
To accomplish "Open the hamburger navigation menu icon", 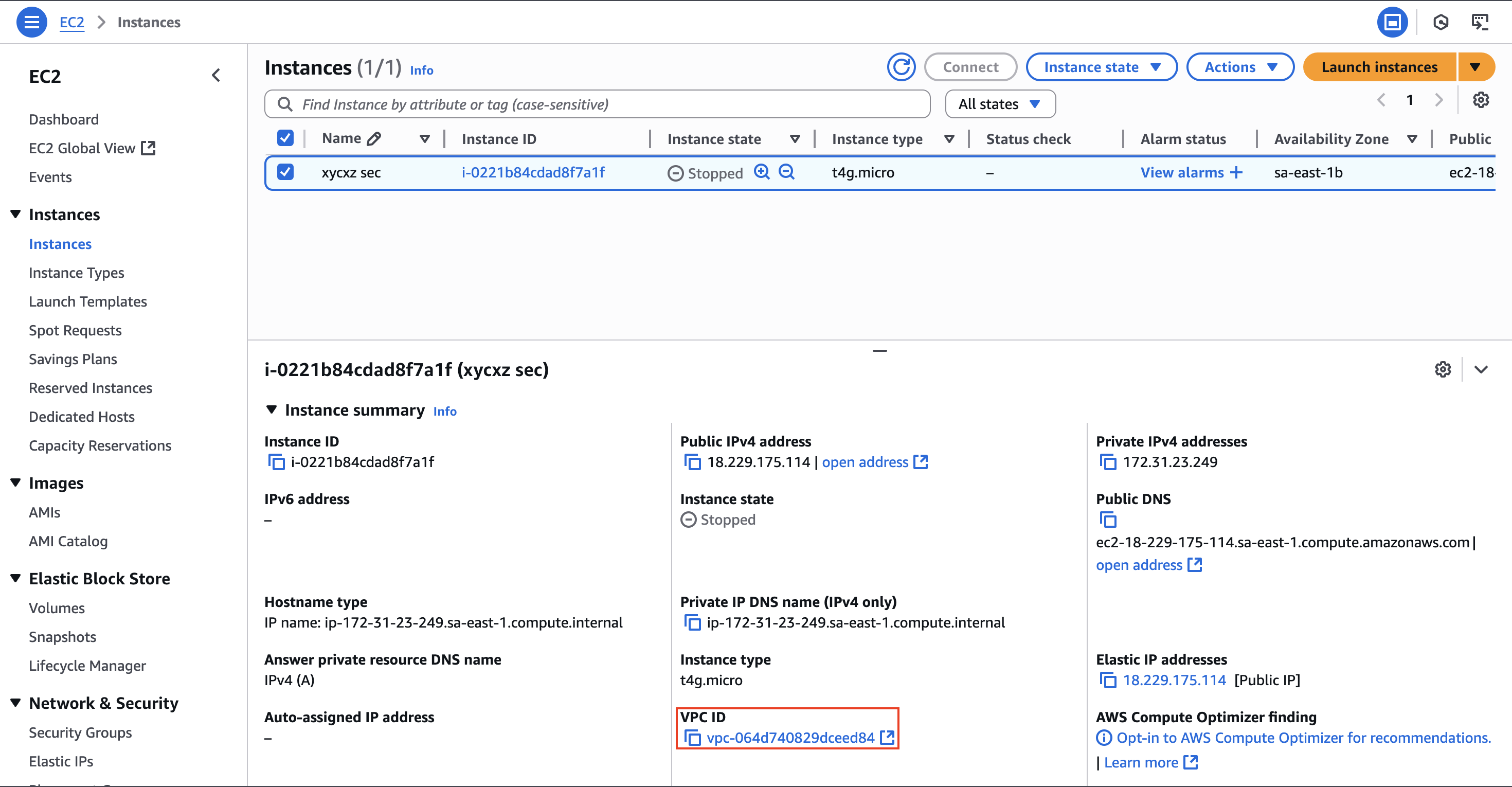I will point(32,22).
